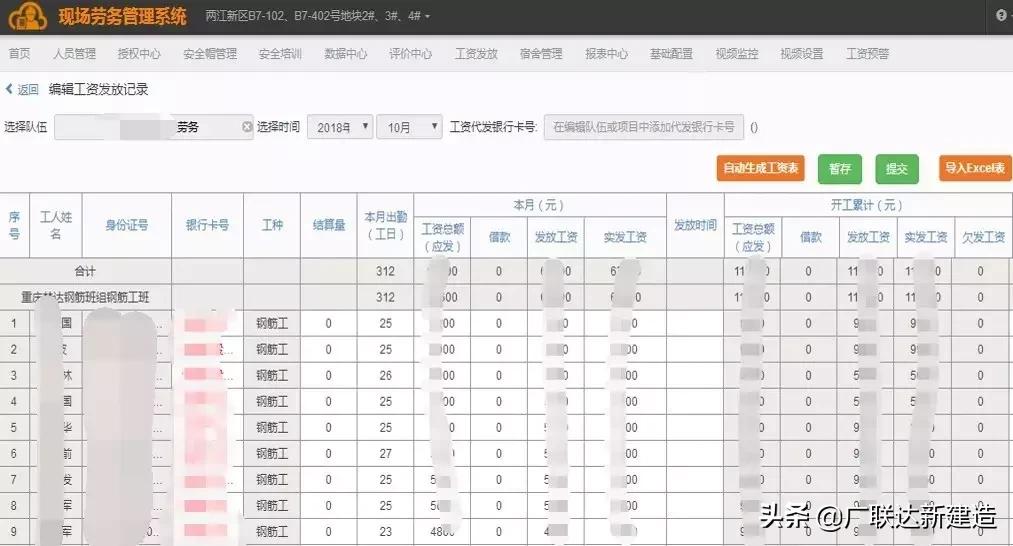Click 编辑工资发放记录 page heading
The width and height of the screenshot is (1013, 546).
click(x=98, y=89)
